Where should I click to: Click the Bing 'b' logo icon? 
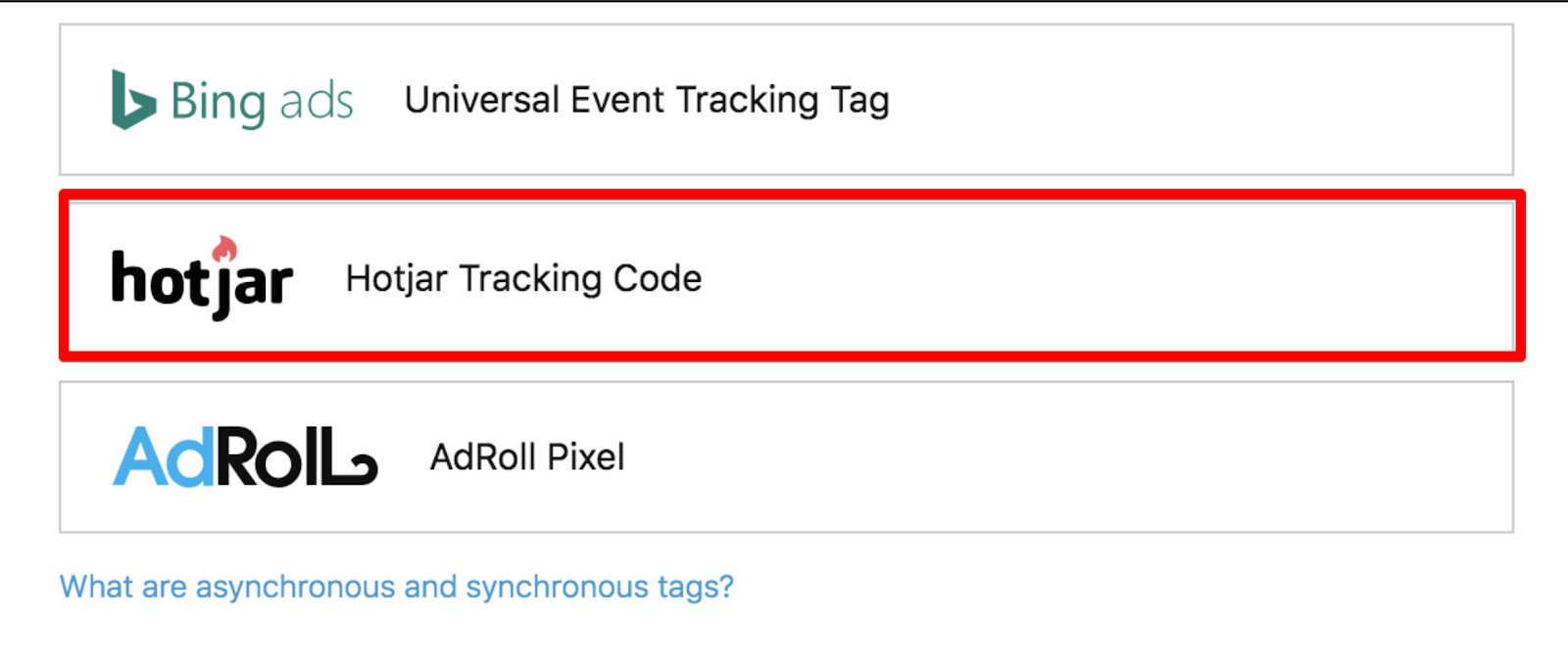coord(134,100)
